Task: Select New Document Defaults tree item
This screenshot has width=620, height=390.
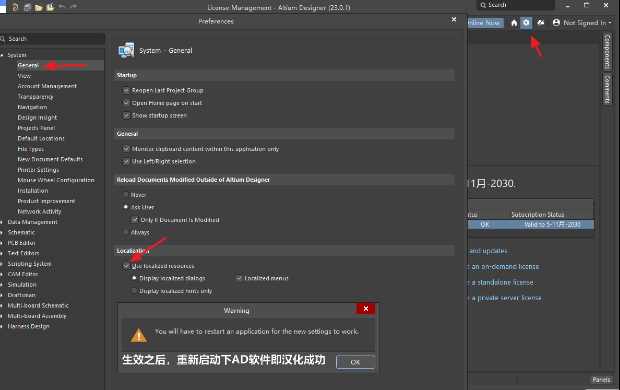Action: click(x=50, y=159)
